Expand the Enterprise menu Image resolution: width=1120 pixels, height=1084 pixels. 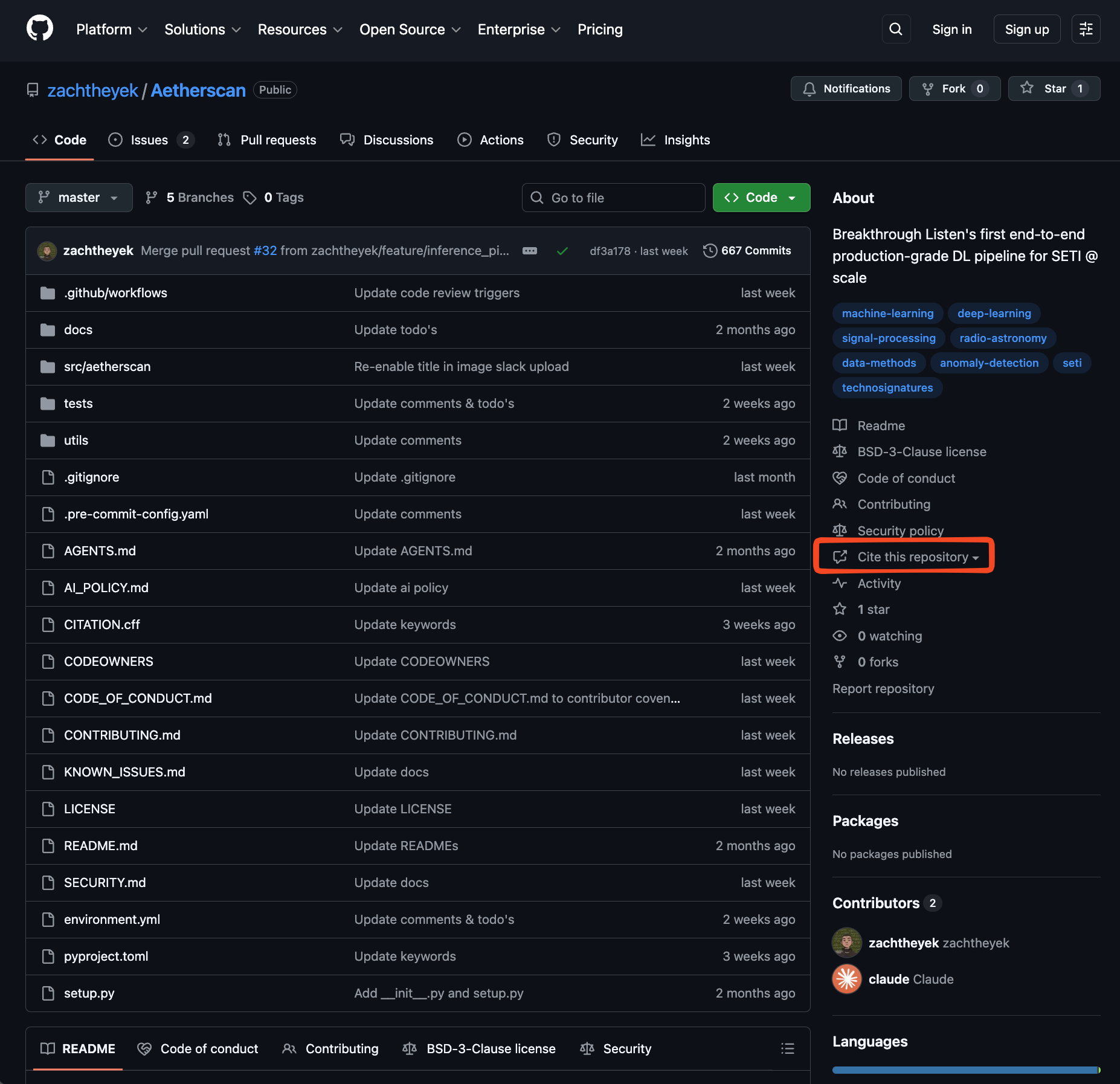(x=519, y=29)
